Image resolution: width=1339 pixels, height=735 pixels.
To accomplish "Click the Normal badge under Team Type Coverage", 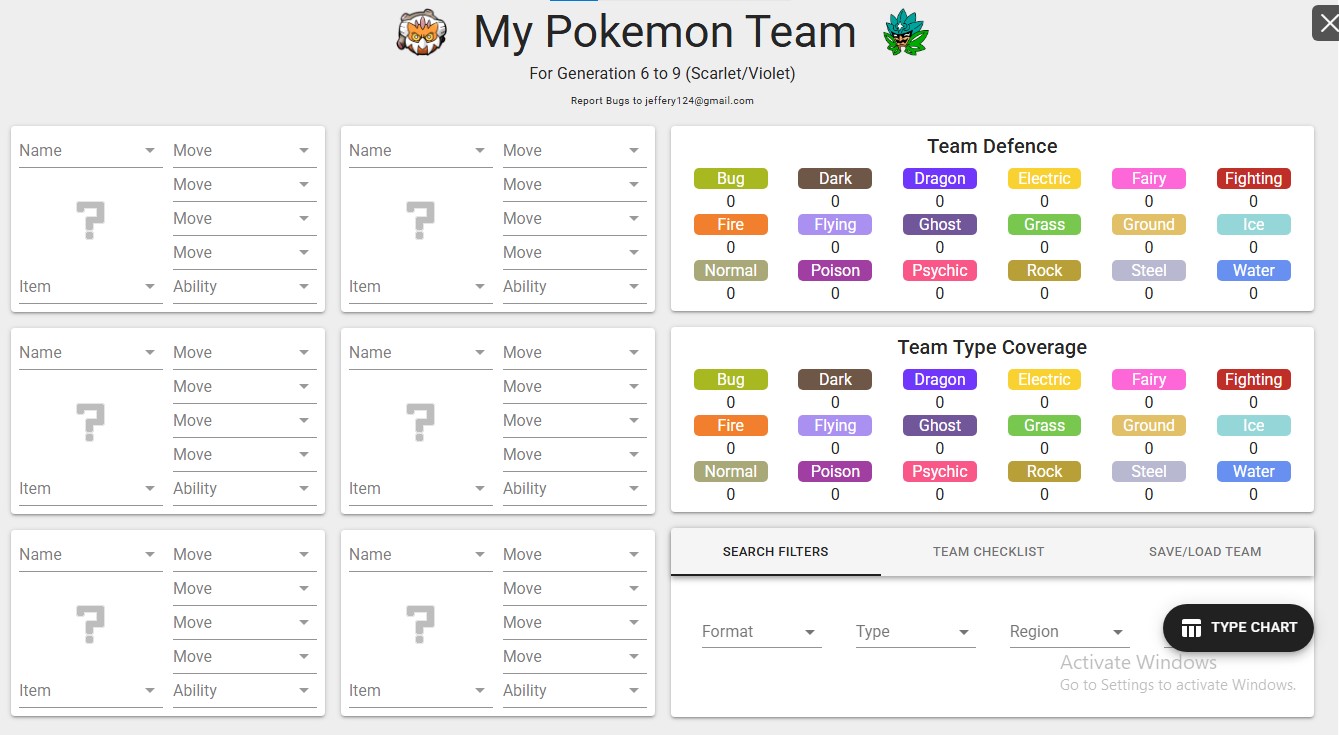I will point(731,472).
